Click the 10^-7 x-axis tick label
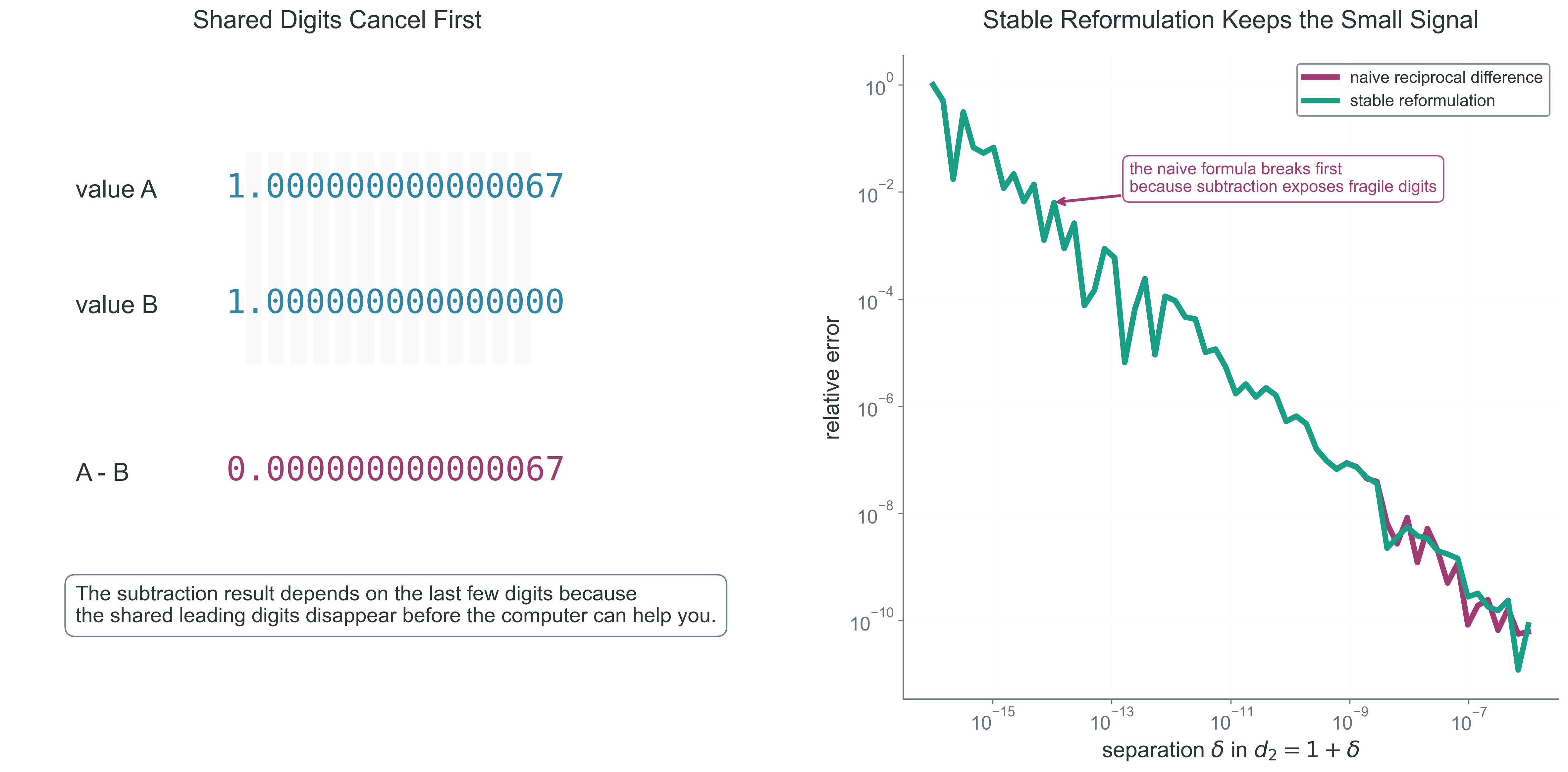Image resolution: width=1568 pixels, height=772 pixels. (x=1469, y=720)
